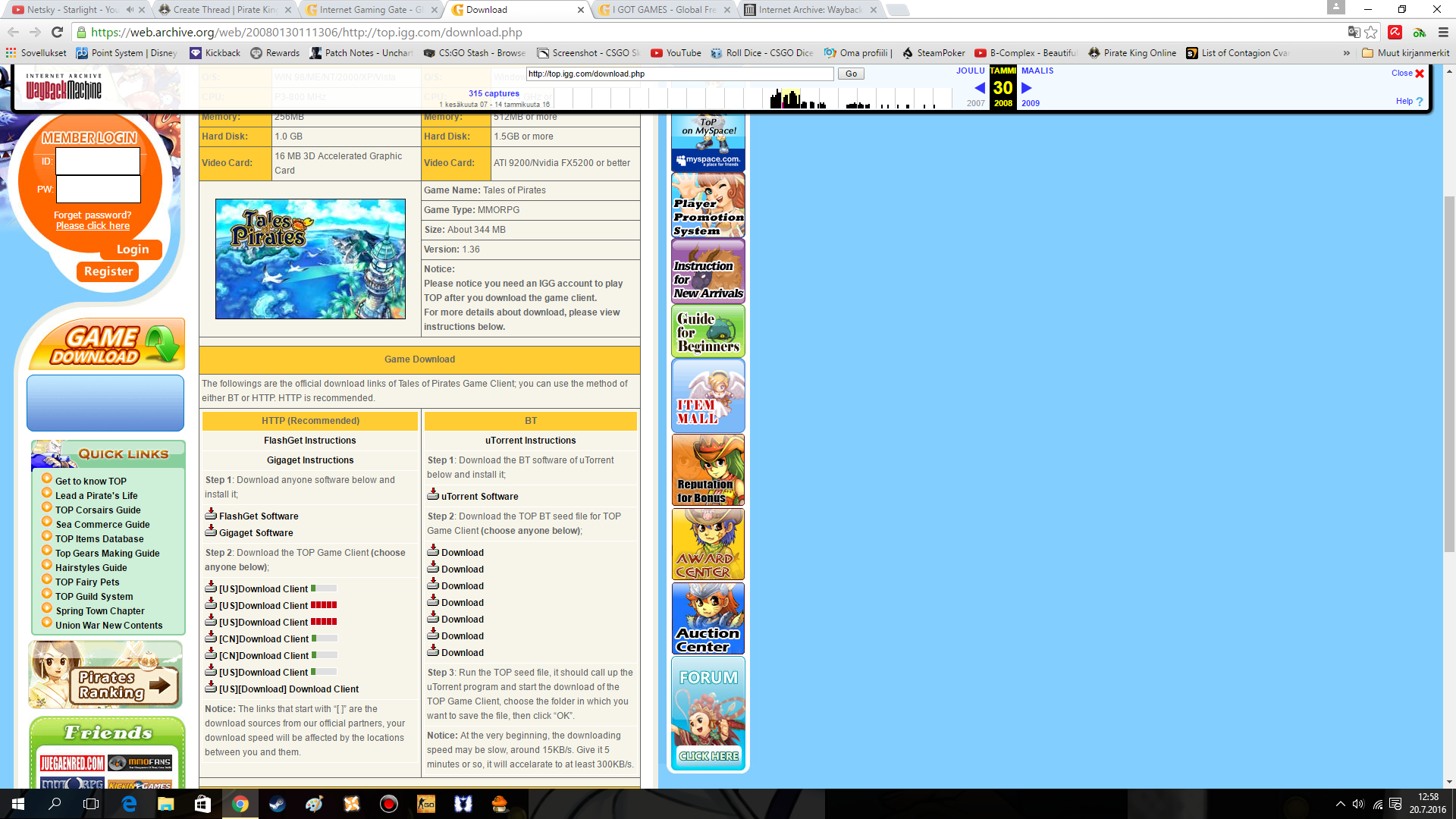Open the Windows Start menu
This screenshot has height=819, width=1456.
pyautogui.click(x=18, y=804)
